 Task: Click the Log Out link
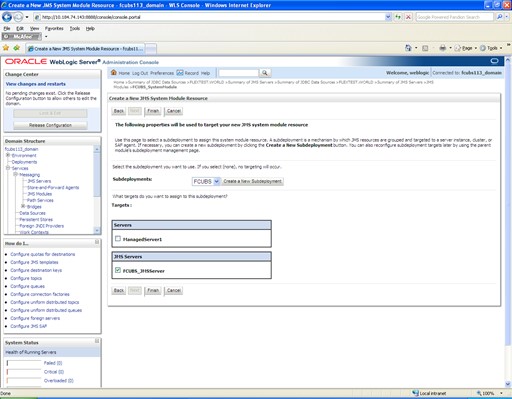(140, 73)
